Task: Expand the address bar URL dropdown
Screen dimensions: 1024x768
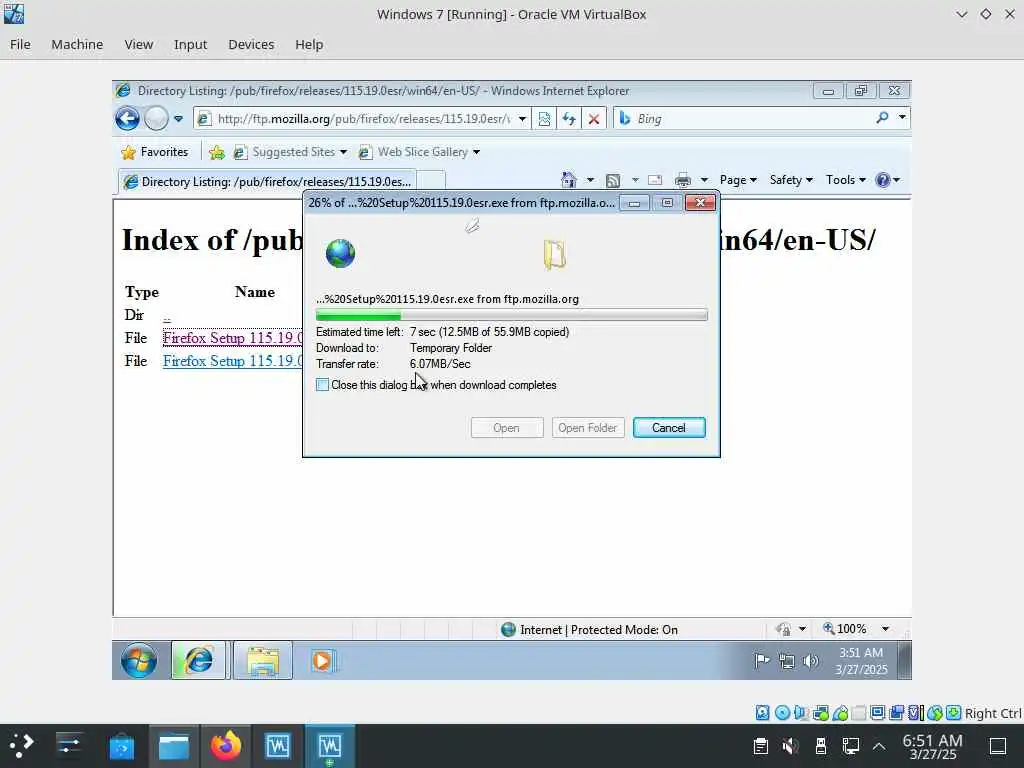Action: click(522, 119)
